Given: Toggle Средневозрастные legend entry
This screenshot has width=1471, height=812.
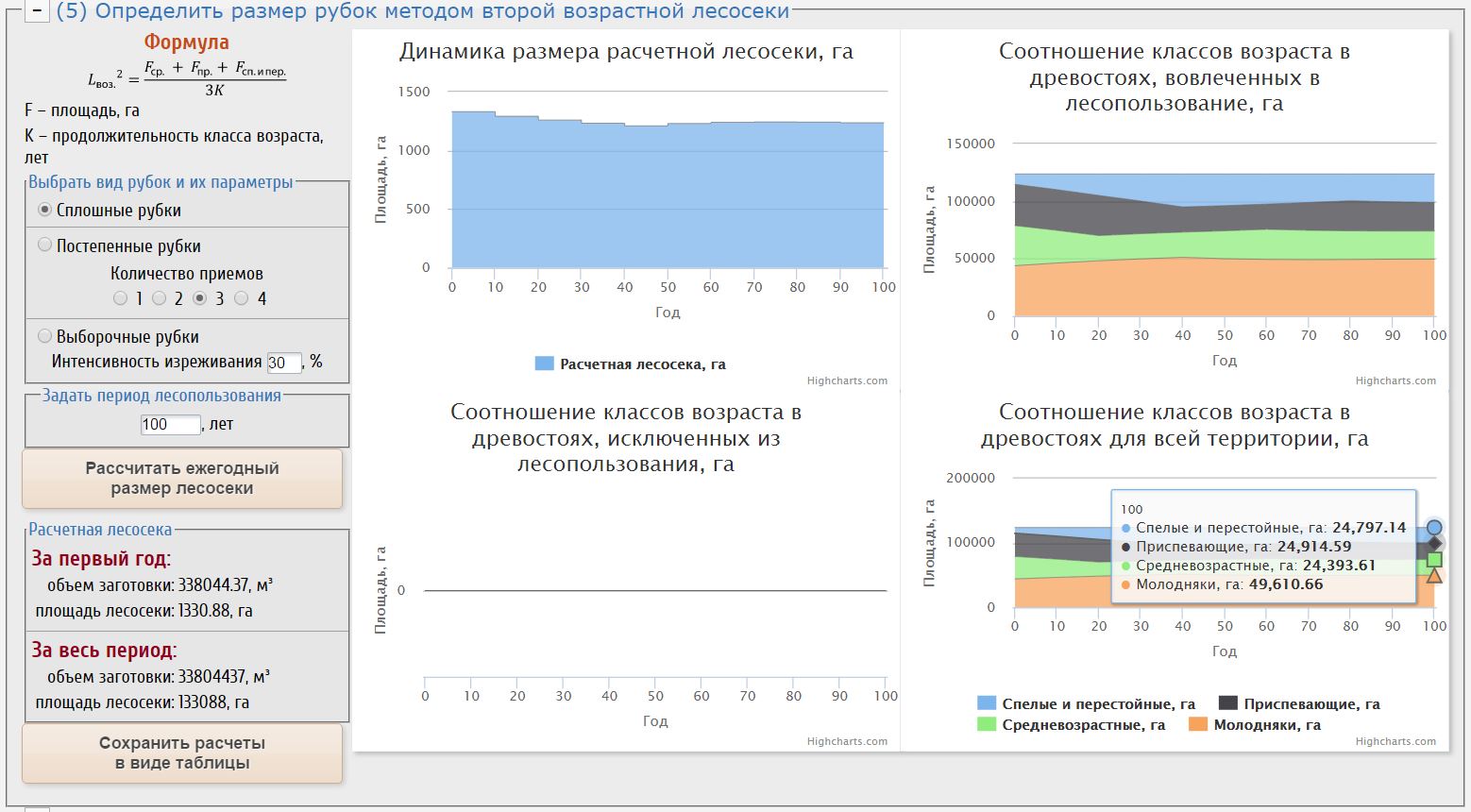Looking at the screenshot, I should tap(1072, 725).
